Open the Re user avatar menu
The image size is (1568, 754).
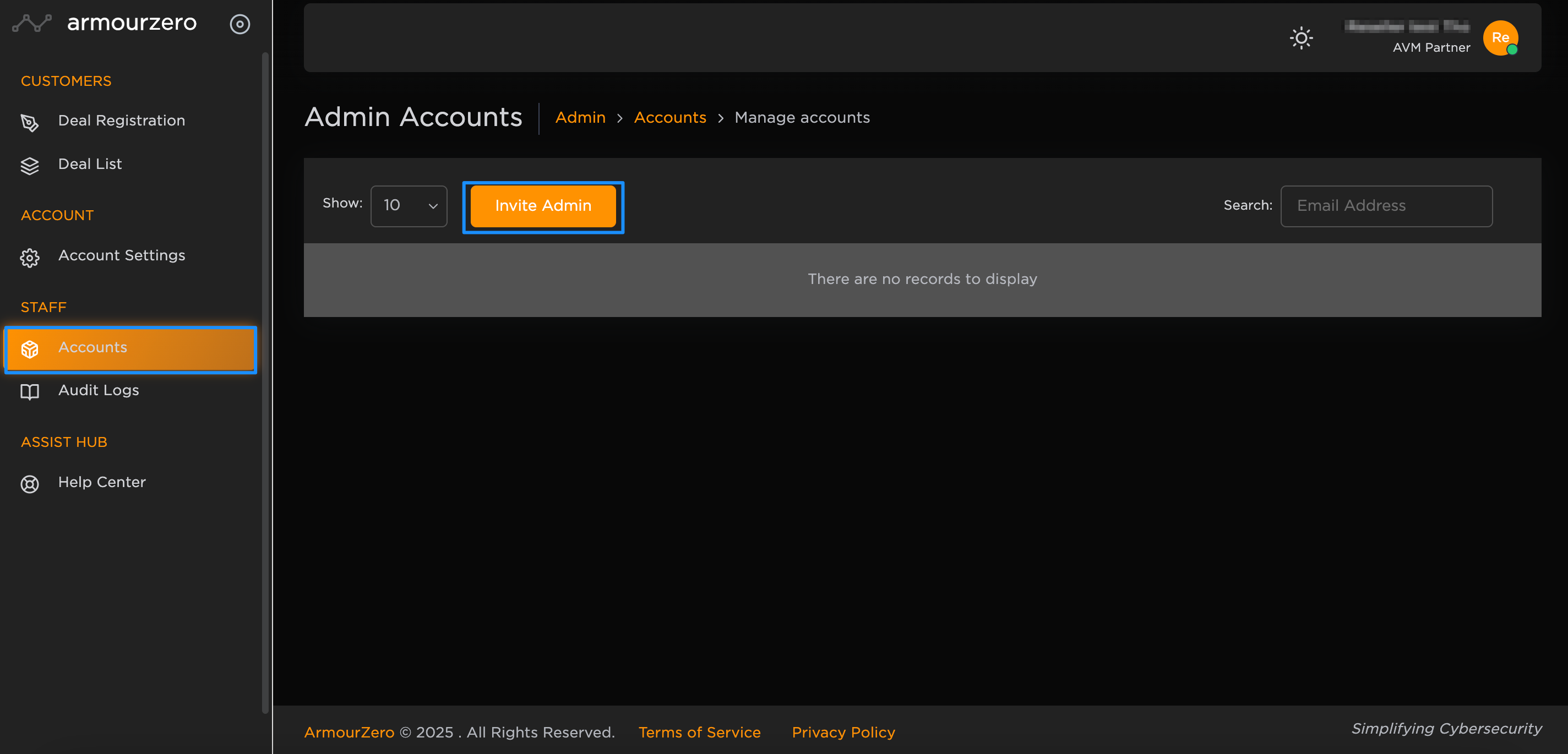click(x=1500, y=38)
